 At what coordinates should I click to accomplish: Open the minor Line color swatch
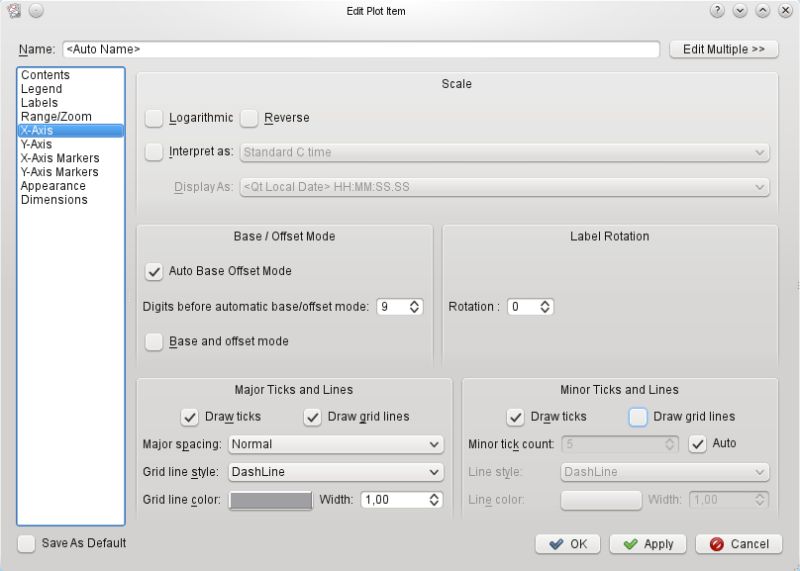click(x=601, y=500)
